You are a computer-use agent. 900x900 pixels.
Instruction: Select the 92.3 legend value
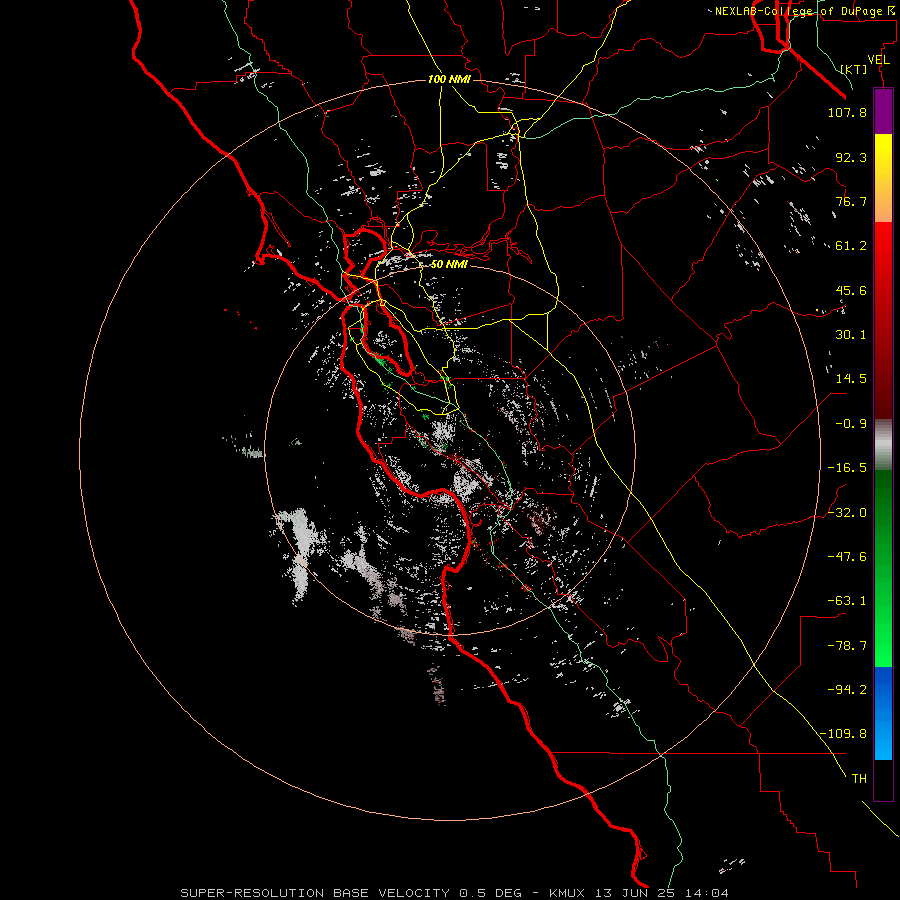click(851, 157)
